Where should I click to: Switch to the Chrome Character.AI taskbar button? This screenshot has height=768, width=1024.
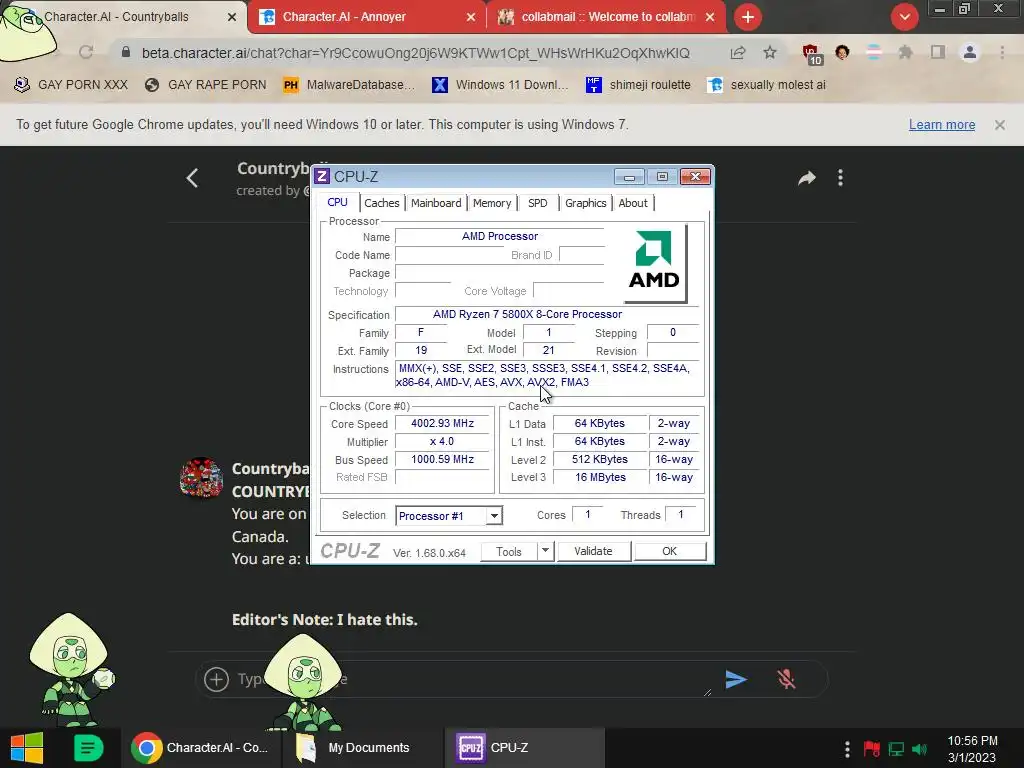(201, 748)
